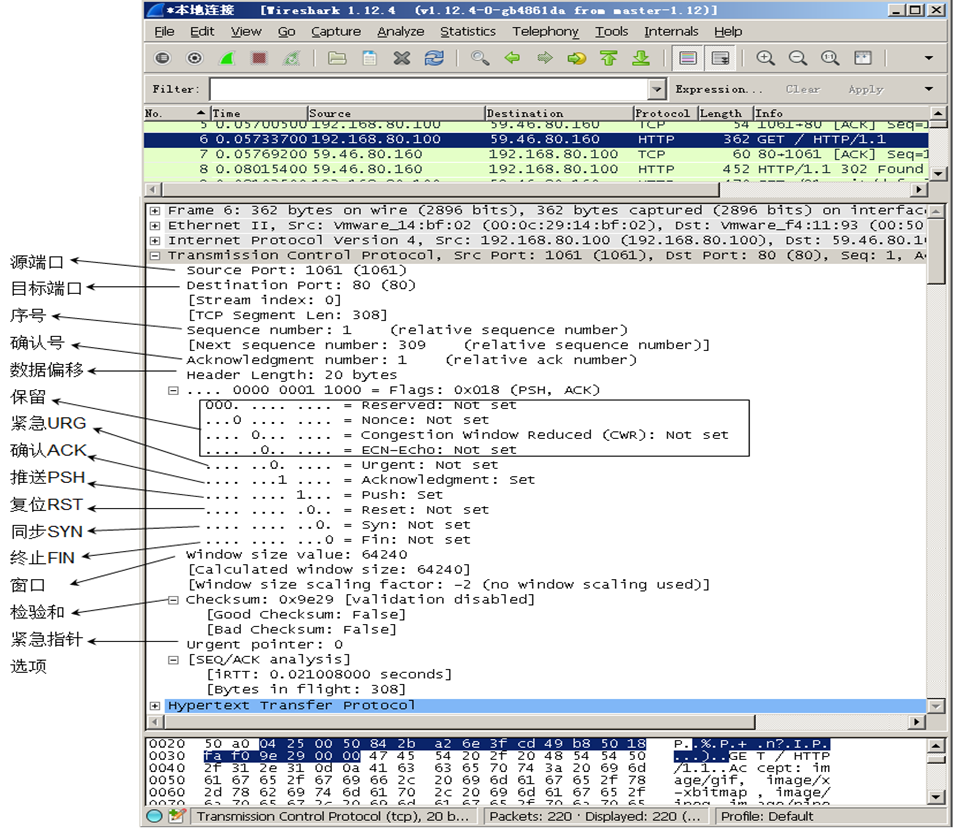Close this capture file
956x830 pixels.
coord(402,58)
